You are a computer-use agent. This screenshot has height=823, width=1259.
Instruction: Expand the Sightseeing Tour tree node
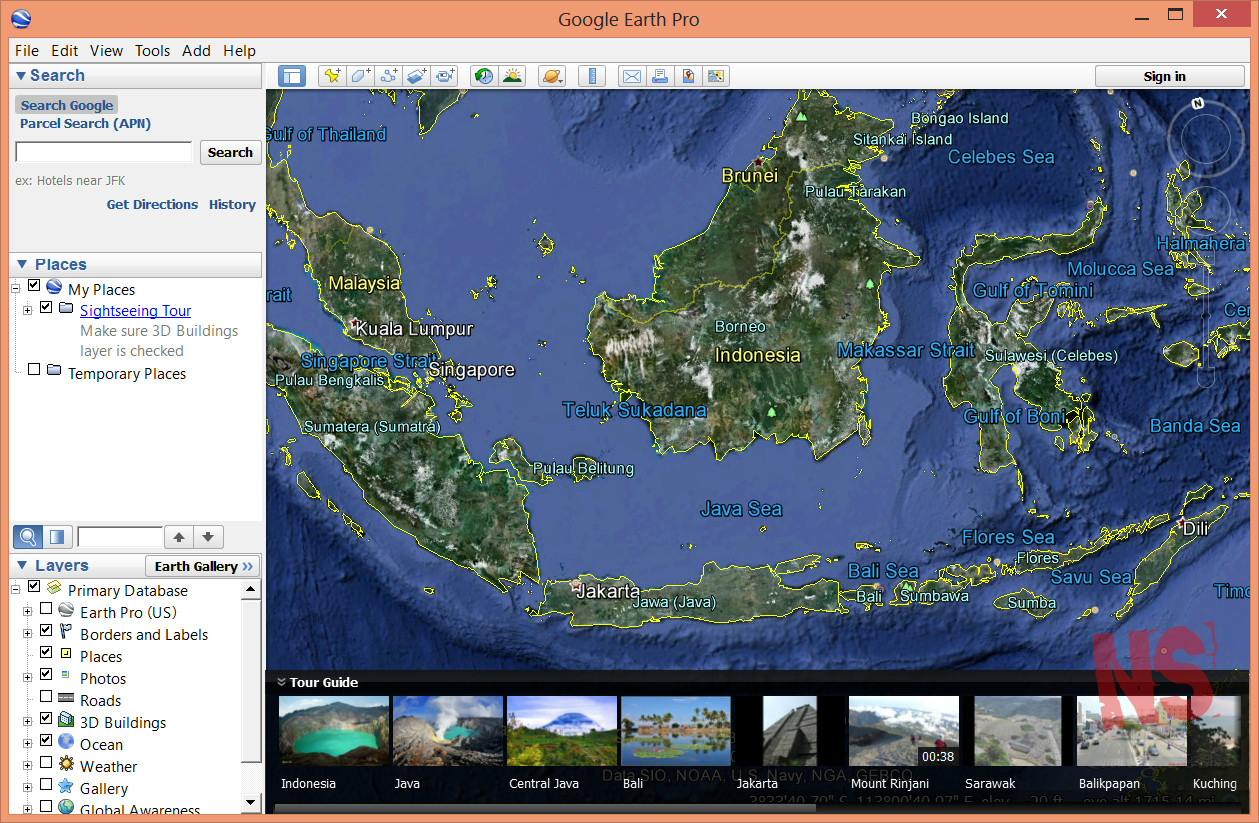tap(28, 310)
